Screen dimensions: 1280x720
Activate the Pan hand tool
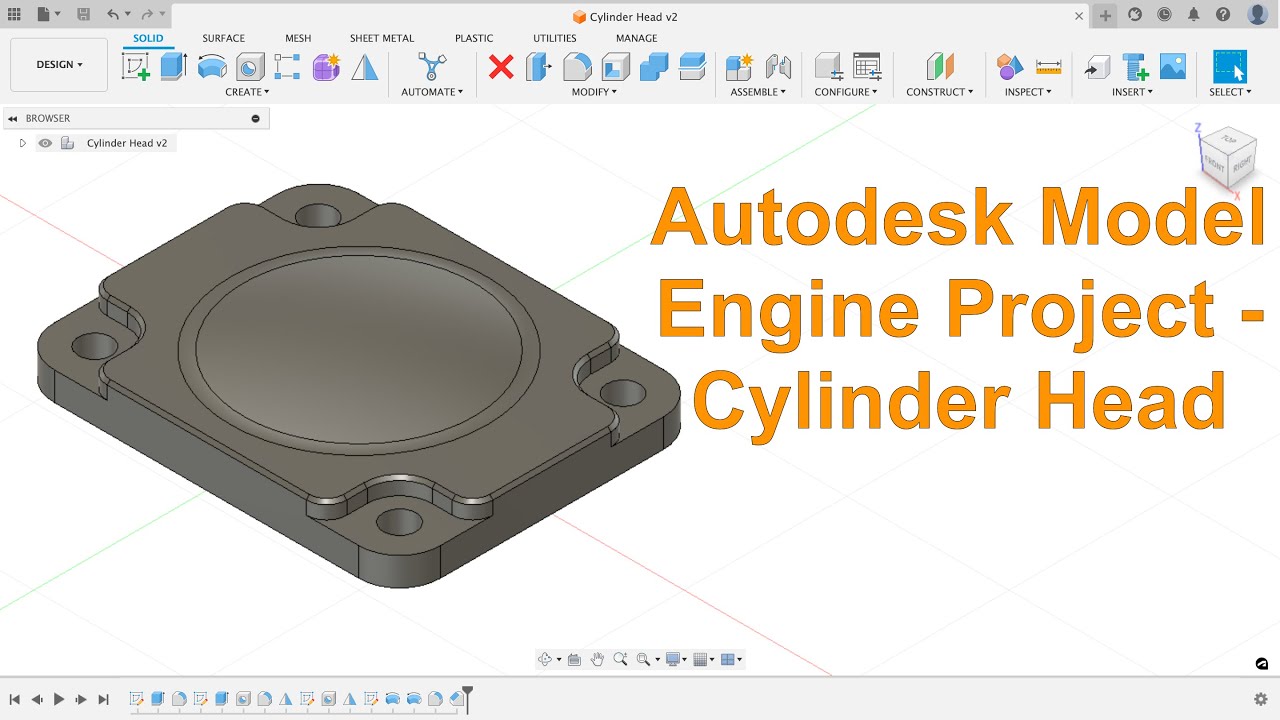(597, 659)
